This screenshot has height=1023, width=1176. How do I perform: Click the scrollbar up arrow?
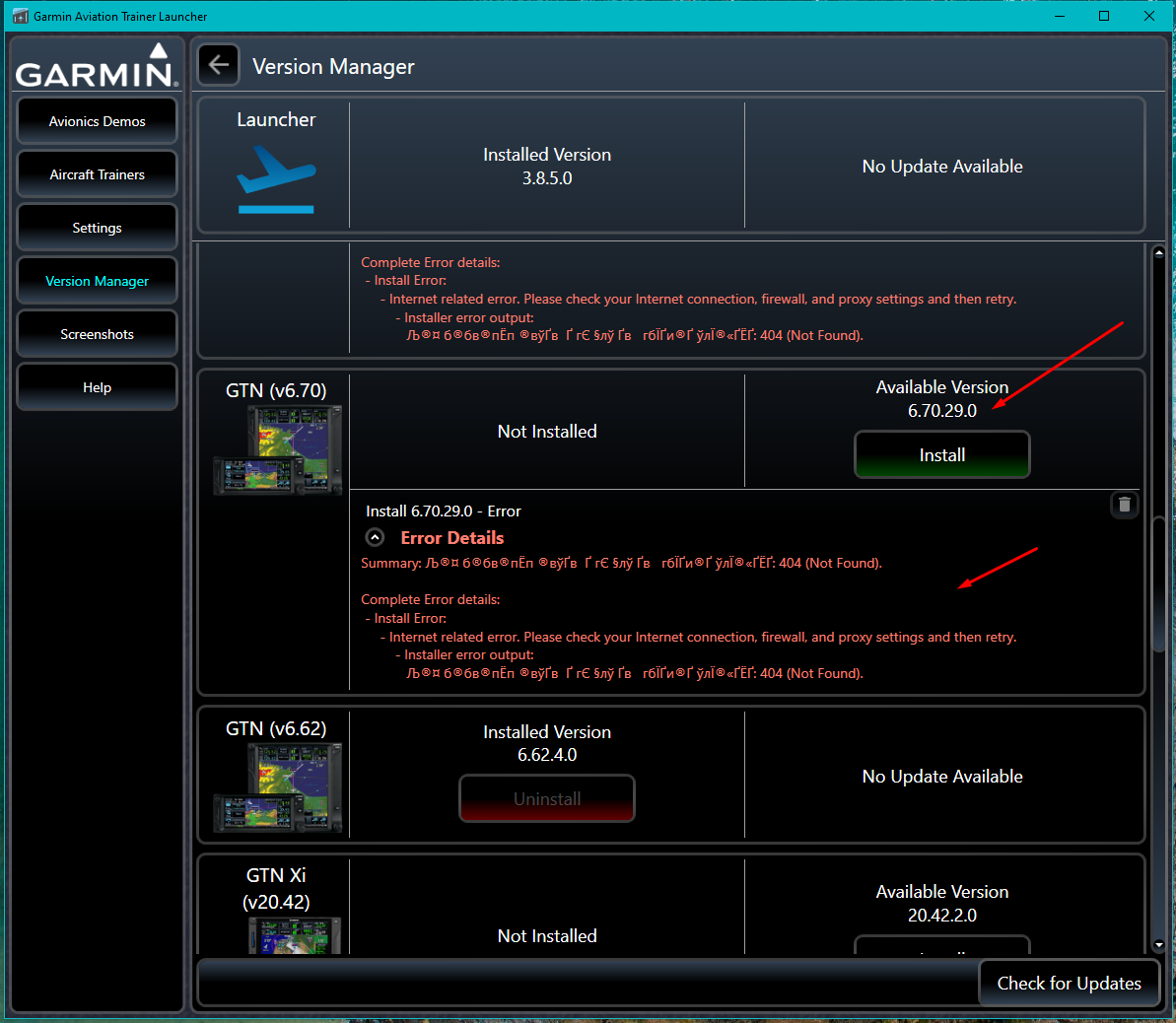click(1159, 253)
